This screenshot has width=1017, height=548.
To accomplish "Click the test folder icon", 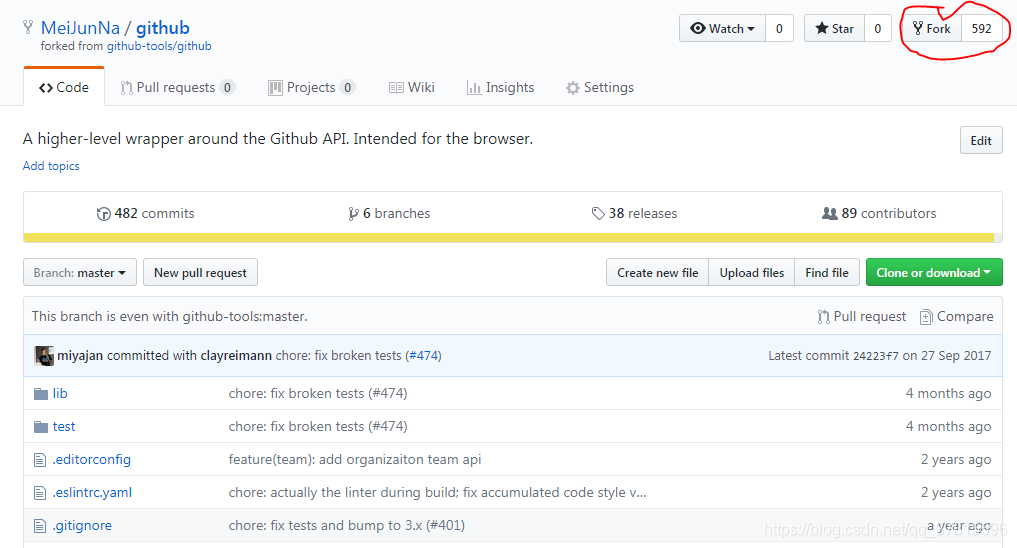I will click(41, 427).
